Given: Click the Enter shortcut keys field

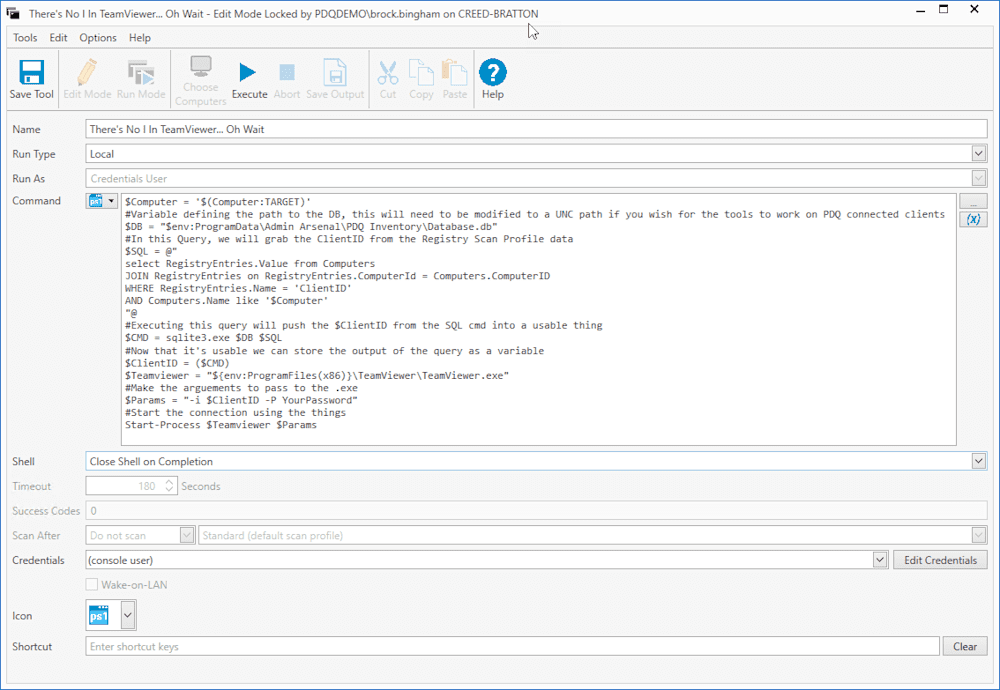Looking at the screenshot, I should (x=512, y=646).
